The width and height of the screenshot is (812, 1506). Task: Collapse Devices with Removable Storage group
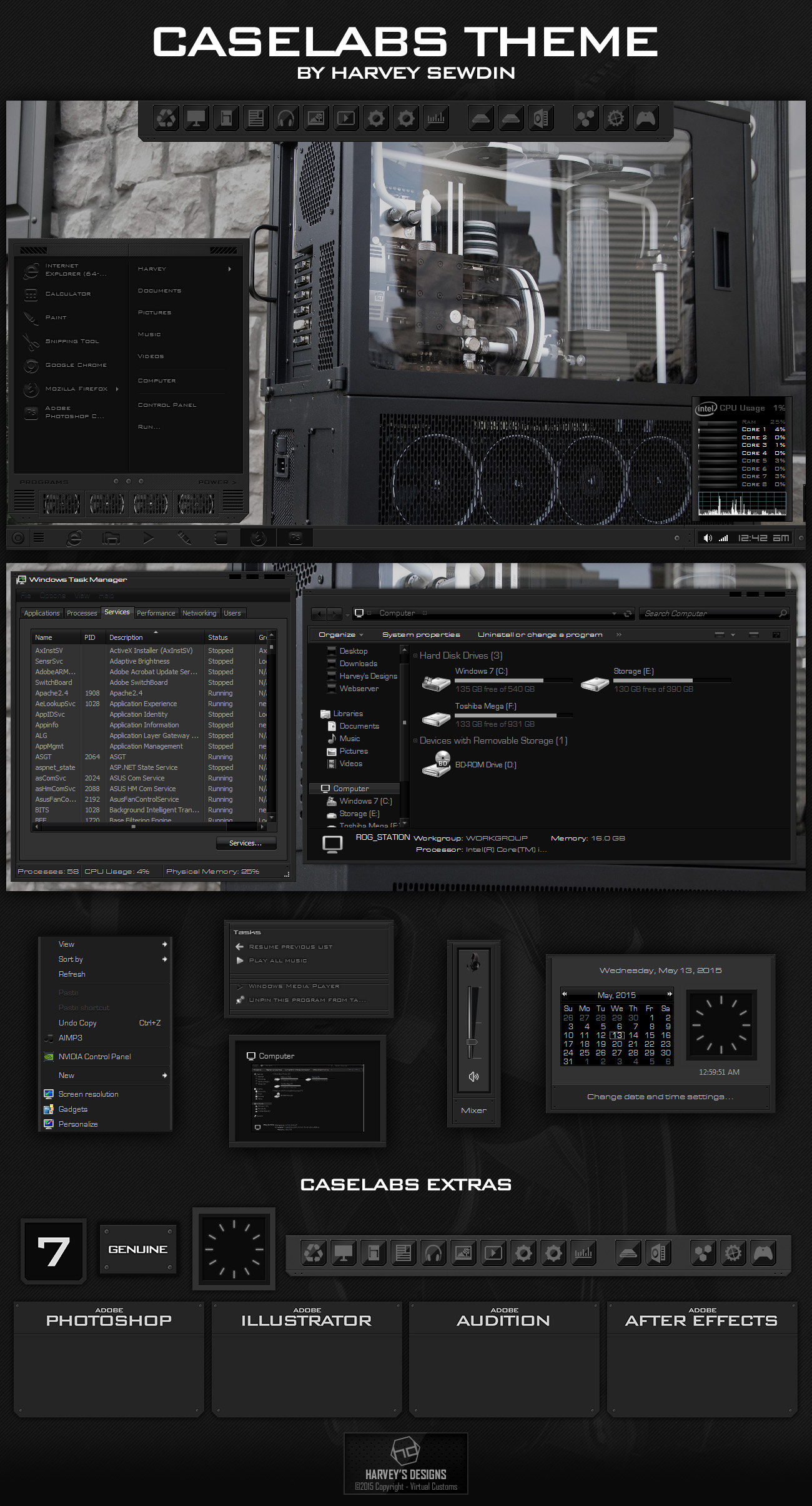point(415,741)
